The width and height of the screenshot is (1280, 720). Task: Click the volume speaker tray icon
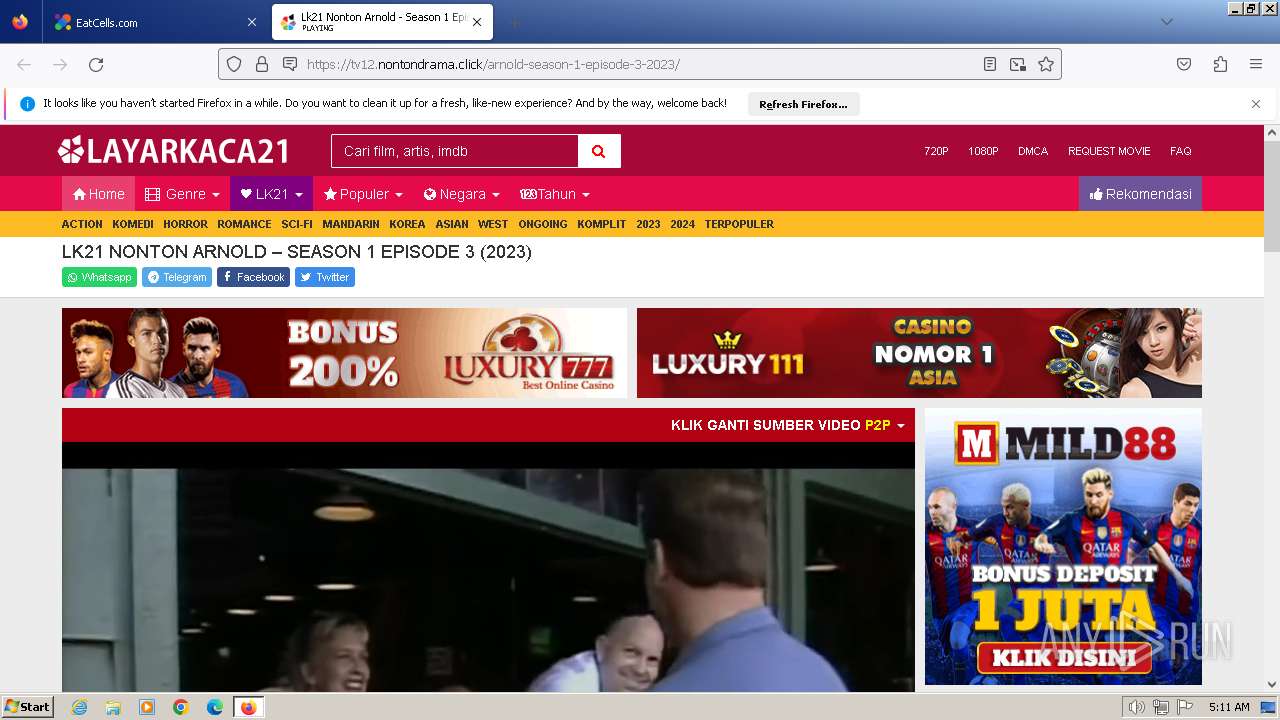click(1137, 707)
